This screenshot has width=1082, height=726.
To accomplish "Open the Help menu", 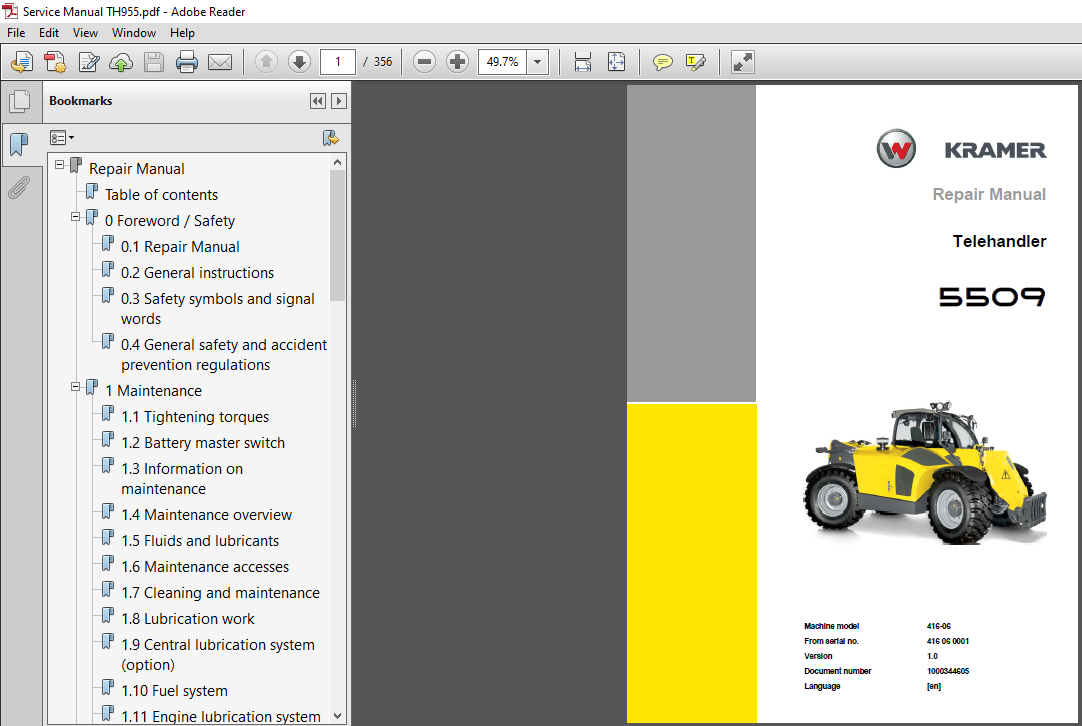I will click(182, 32).
